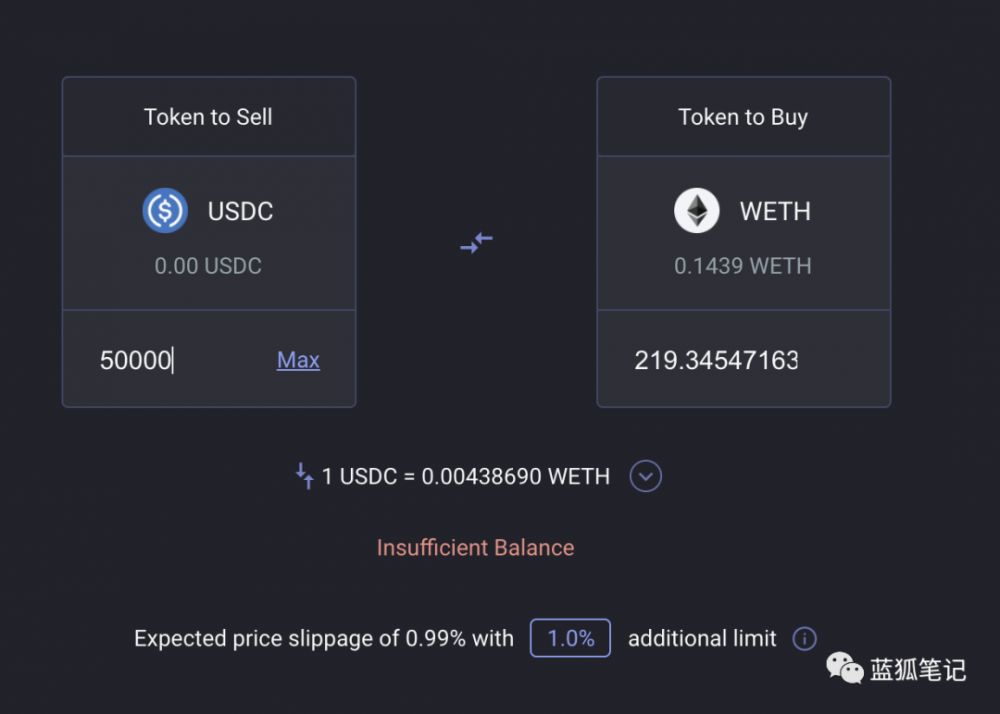Click the Insufficient Balance message
The width and height of the screenshot is (1000, 714).
475,548
